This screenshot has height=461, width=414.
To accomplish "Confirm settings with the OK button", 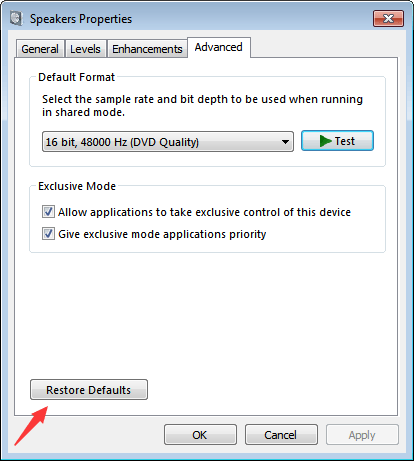I will (200, 435).
